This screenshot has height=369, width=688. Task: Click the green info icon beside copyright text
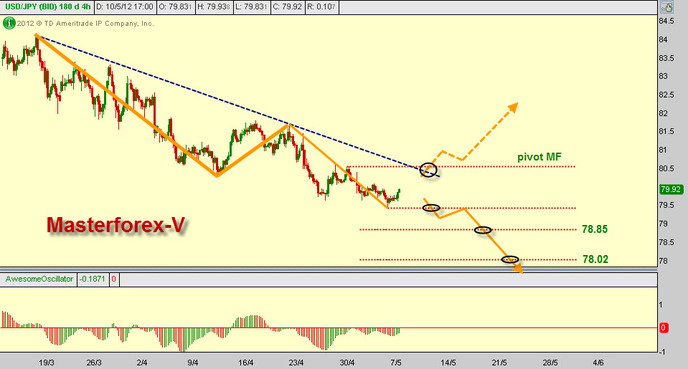click(9, 23)
